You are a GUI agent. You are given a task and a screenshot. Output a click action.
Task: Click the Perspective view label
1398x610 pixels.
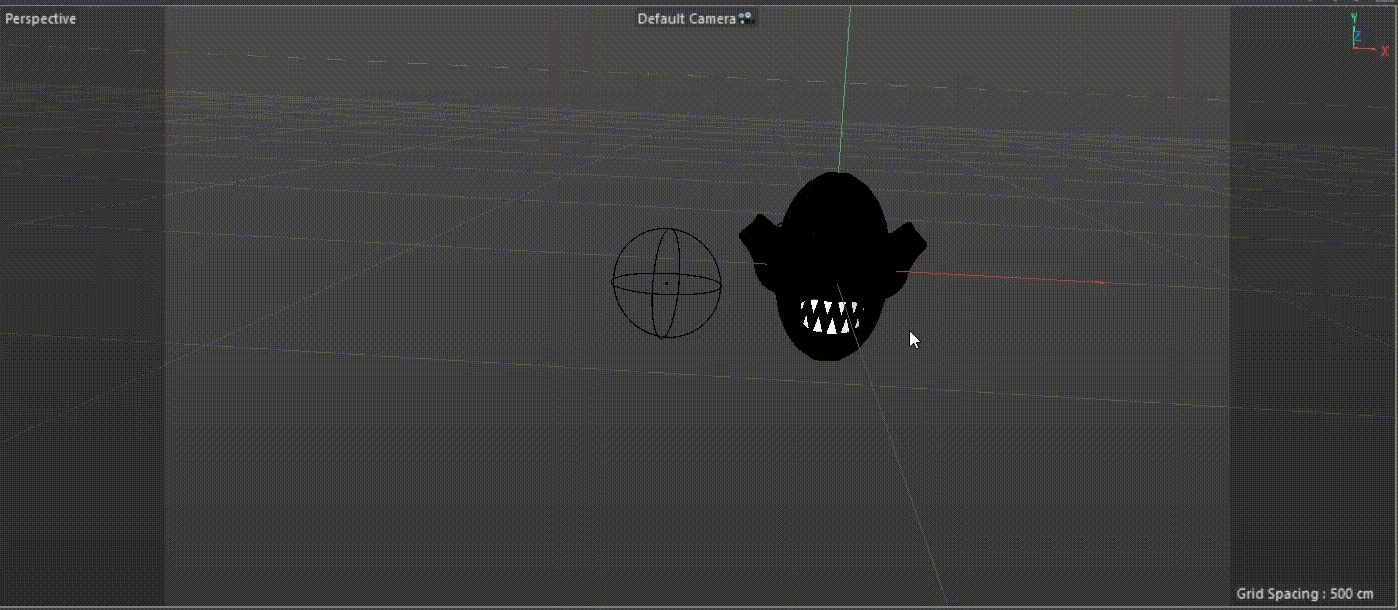pos(41,19)
